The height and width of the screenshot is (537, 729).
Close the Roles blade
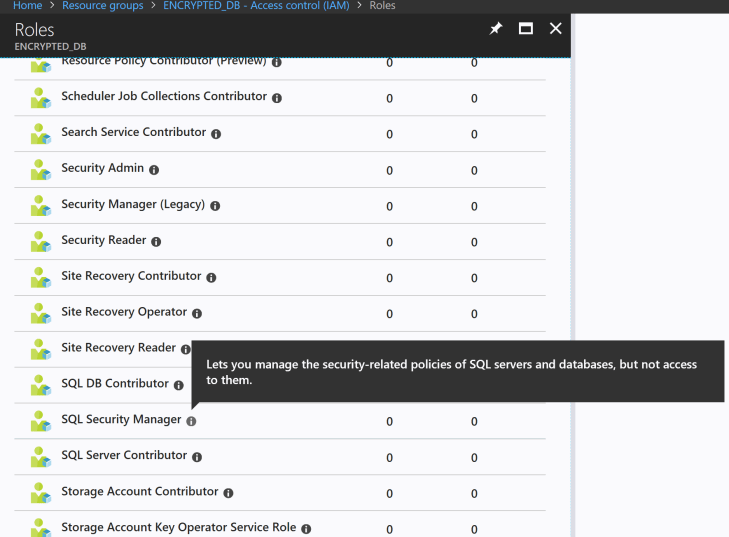pyautogui.click(x=555, y=29)
